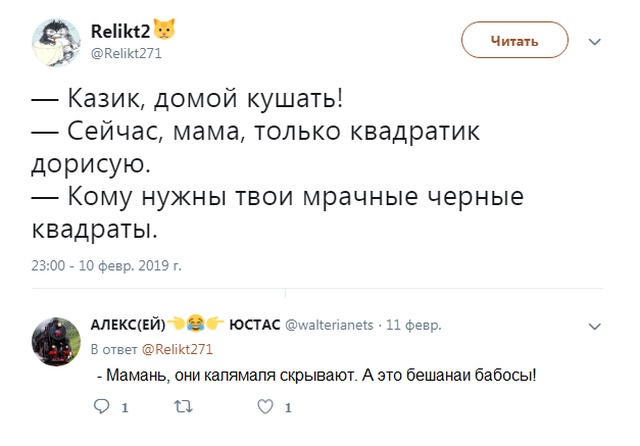Viewport: 640px width, 446px height.
Task: Open the Relikt2 profile avatar
Action: point(57,43)
